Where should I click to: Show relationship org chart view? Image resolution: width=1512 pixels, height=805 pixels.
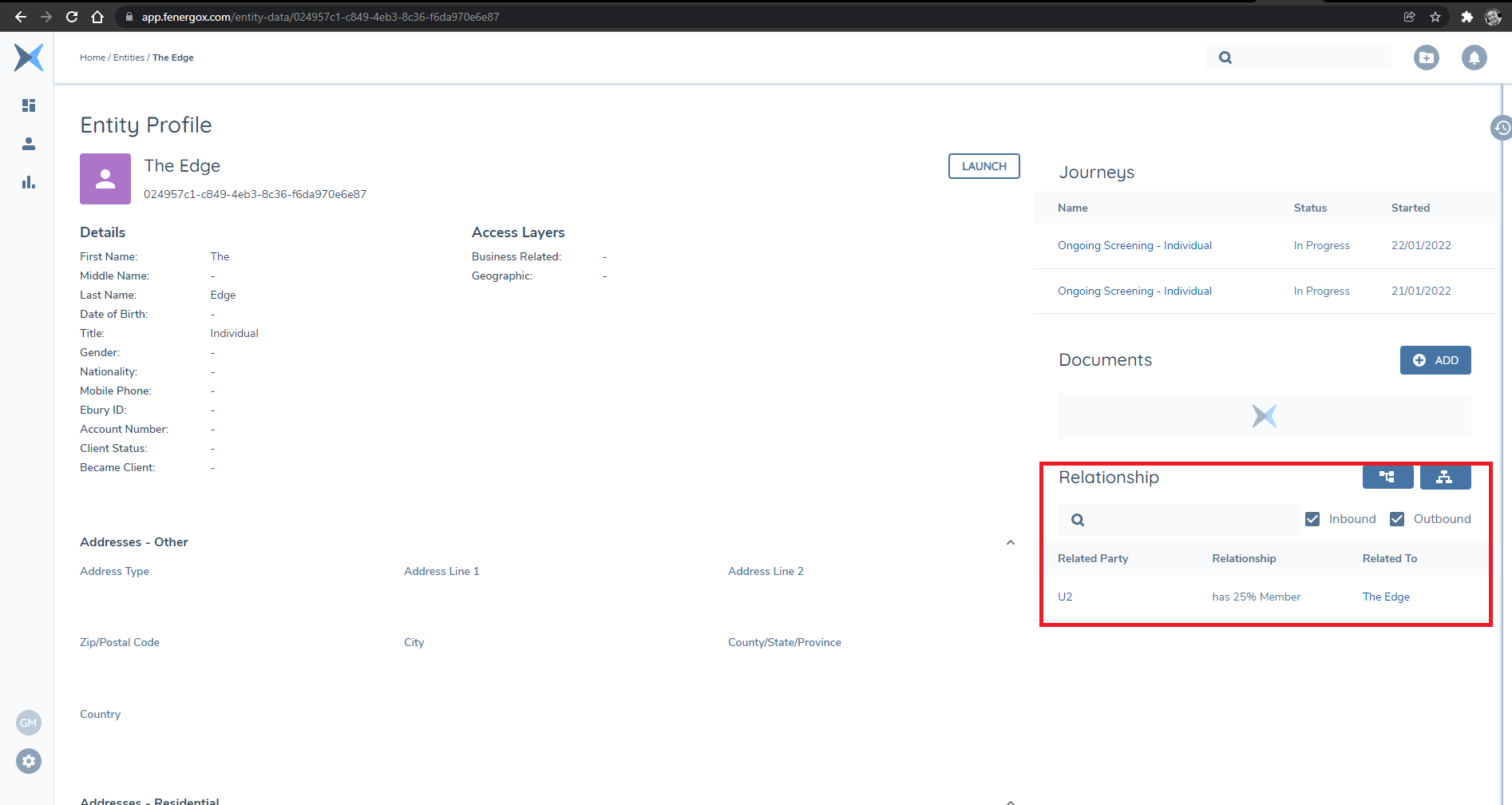coord(1444,477)
